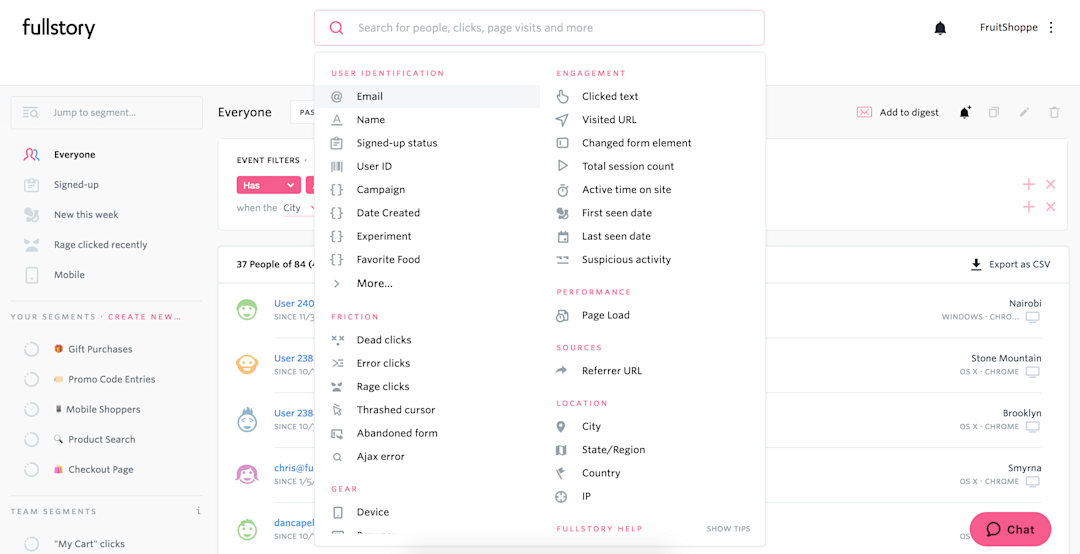Open User 240 profile link
Screen dimensions: 1080x554
pyautogui.click(x=294, y=303)
